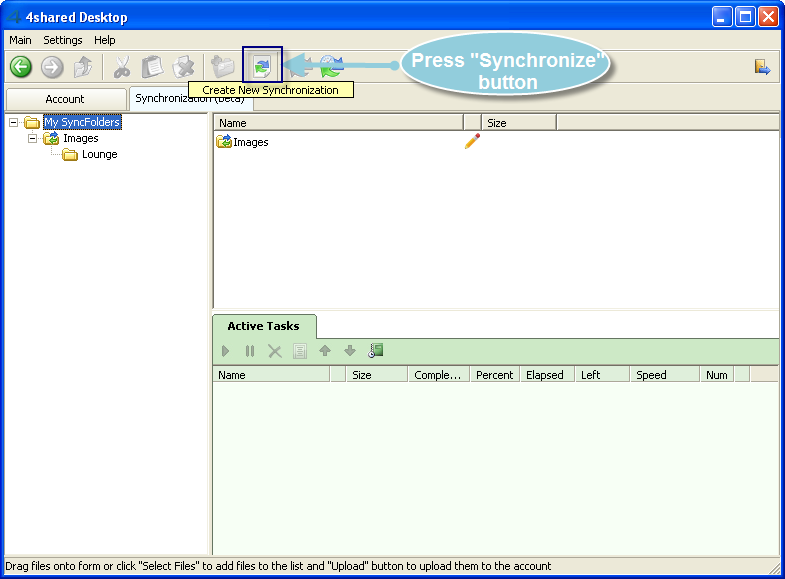Open the Settings menu
This screenshot has width=785, height=579.
pos(63,40)
